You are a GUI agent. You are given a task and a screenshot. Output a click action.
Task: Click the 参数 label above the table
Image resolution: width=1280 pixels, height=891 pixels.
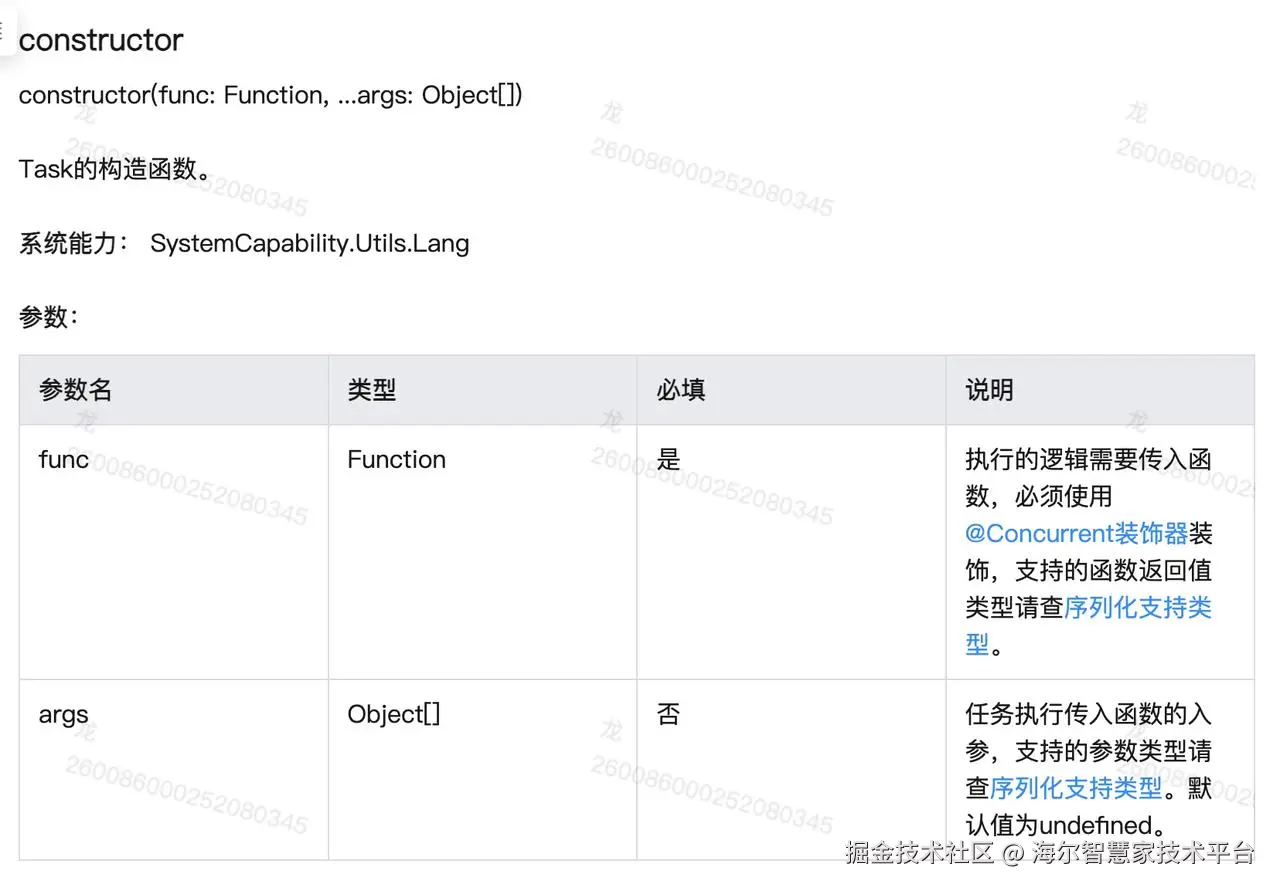pyautogui.click(x=48, y=317)
